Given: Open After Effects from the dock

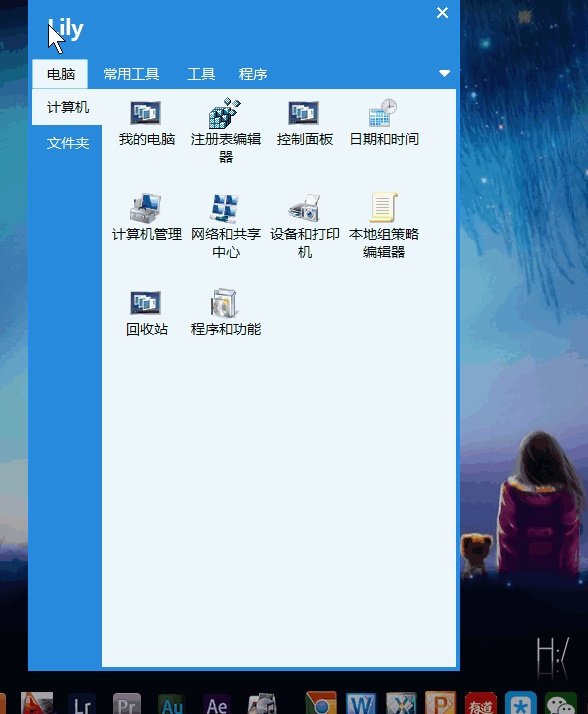Looking at the screenshot, I should pyautogui.click(x=217, y=703).
